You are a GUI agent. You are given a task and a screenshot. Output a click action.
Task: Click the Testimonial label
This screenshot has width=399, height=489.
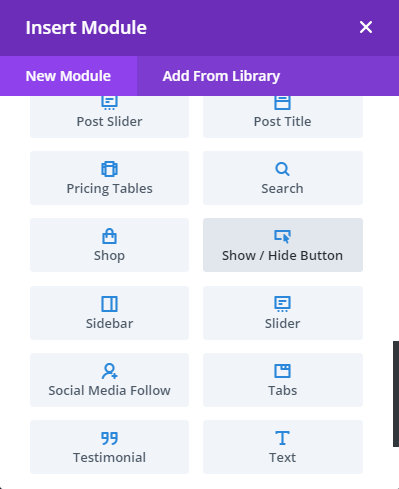(109, 457)
